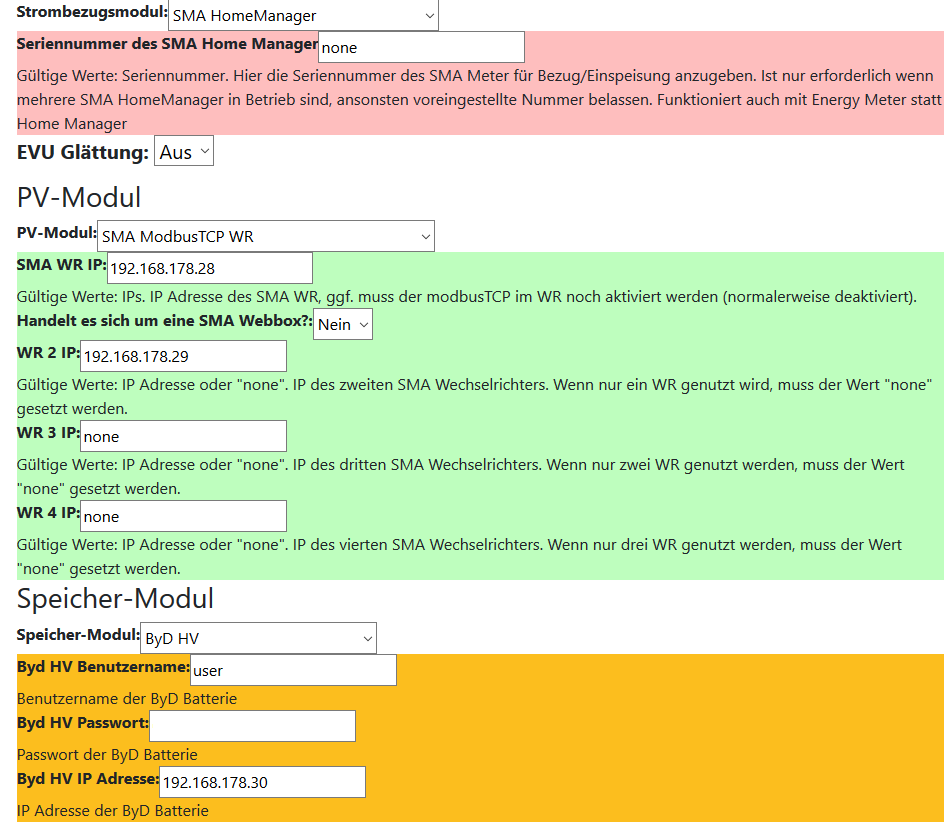Click the WR 2 IP input field
This screenshot has height=822, width=944.
coord(183,356)
